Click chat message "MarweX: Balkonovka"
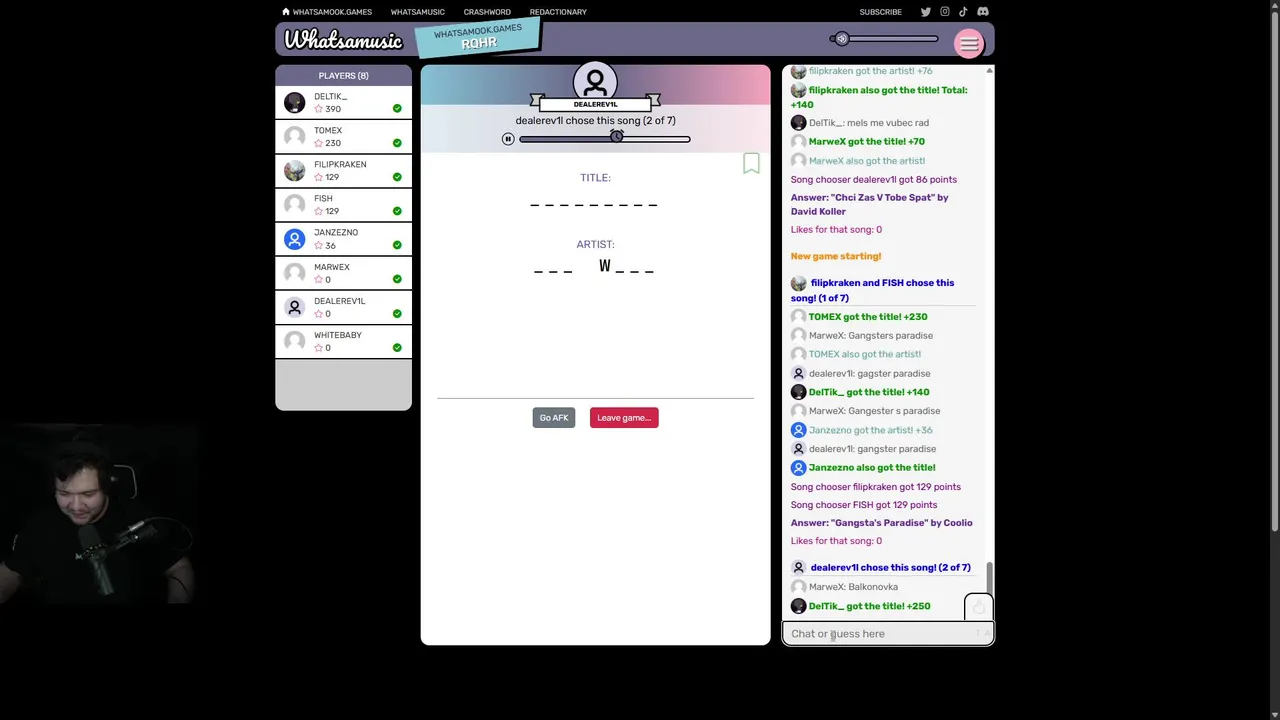 click(x=853, y=587)
